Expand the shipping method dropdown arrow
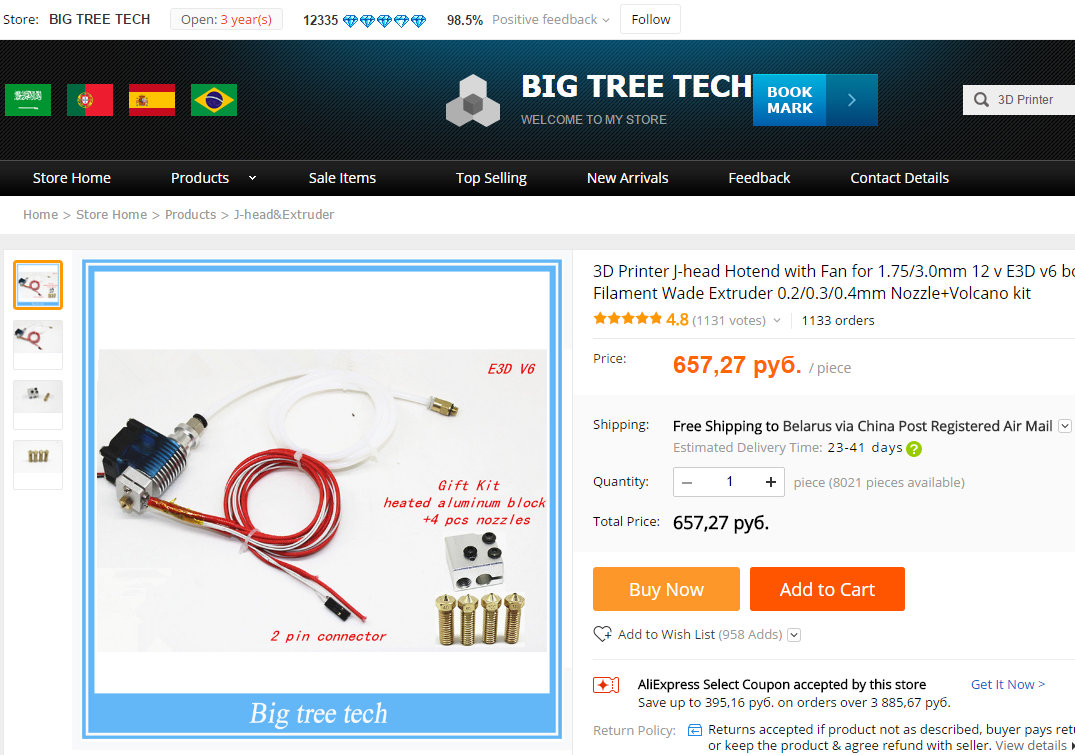This screenshot has height=755, width=1075. tap(1064, 426)
